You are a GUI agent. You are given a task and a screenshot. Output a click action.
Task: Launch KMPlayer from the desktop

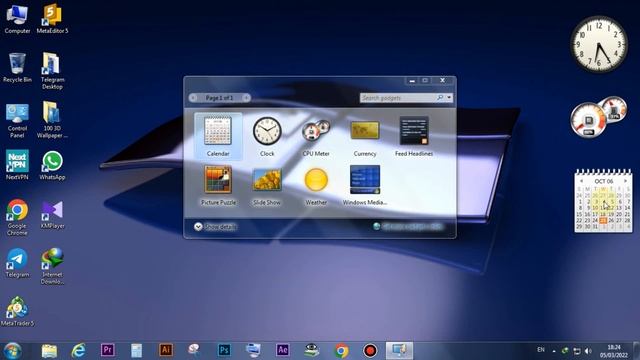pyautogui.click(x=52, y=214)
